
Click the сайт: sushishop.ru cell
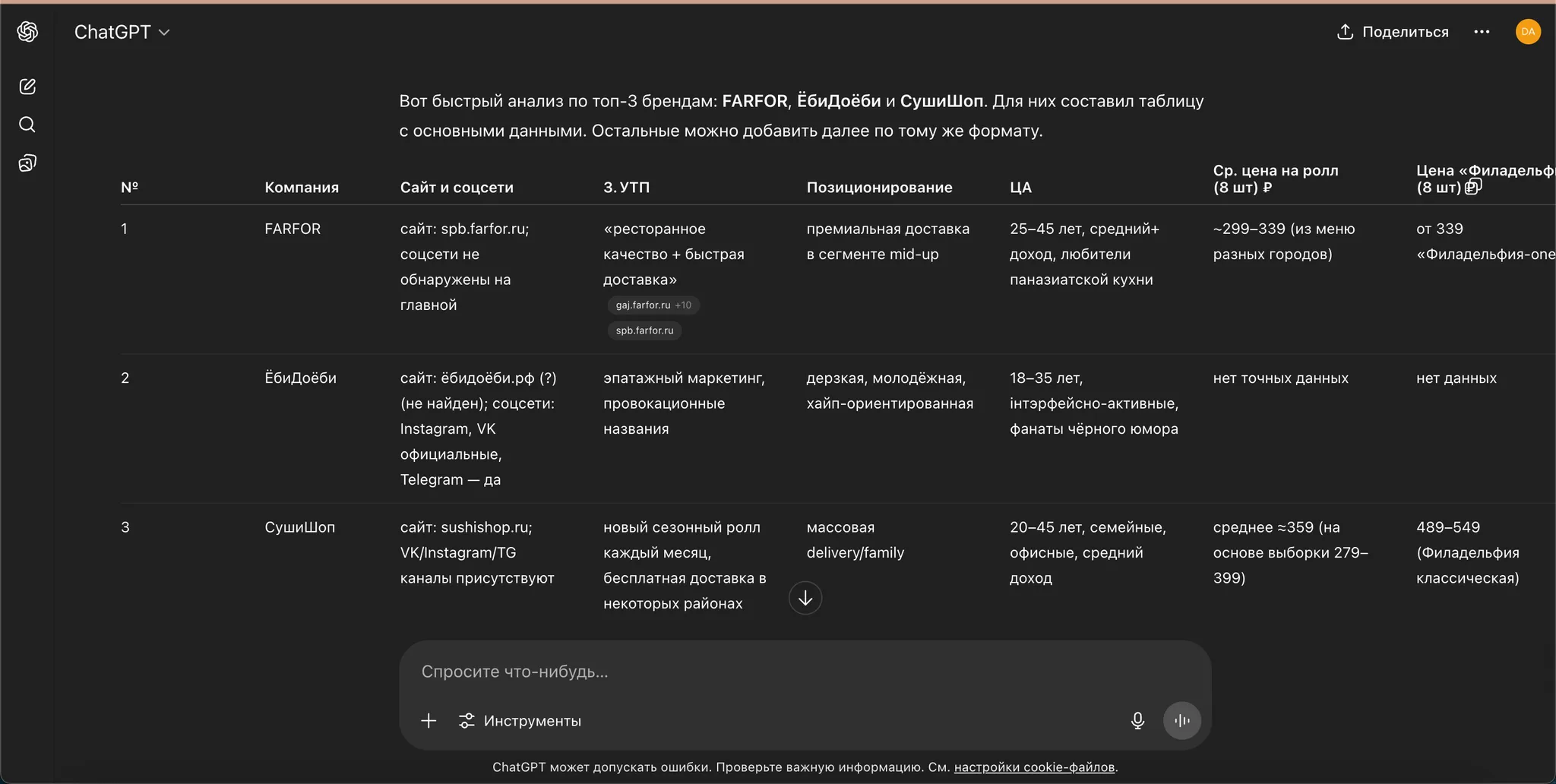pos(477,552)
